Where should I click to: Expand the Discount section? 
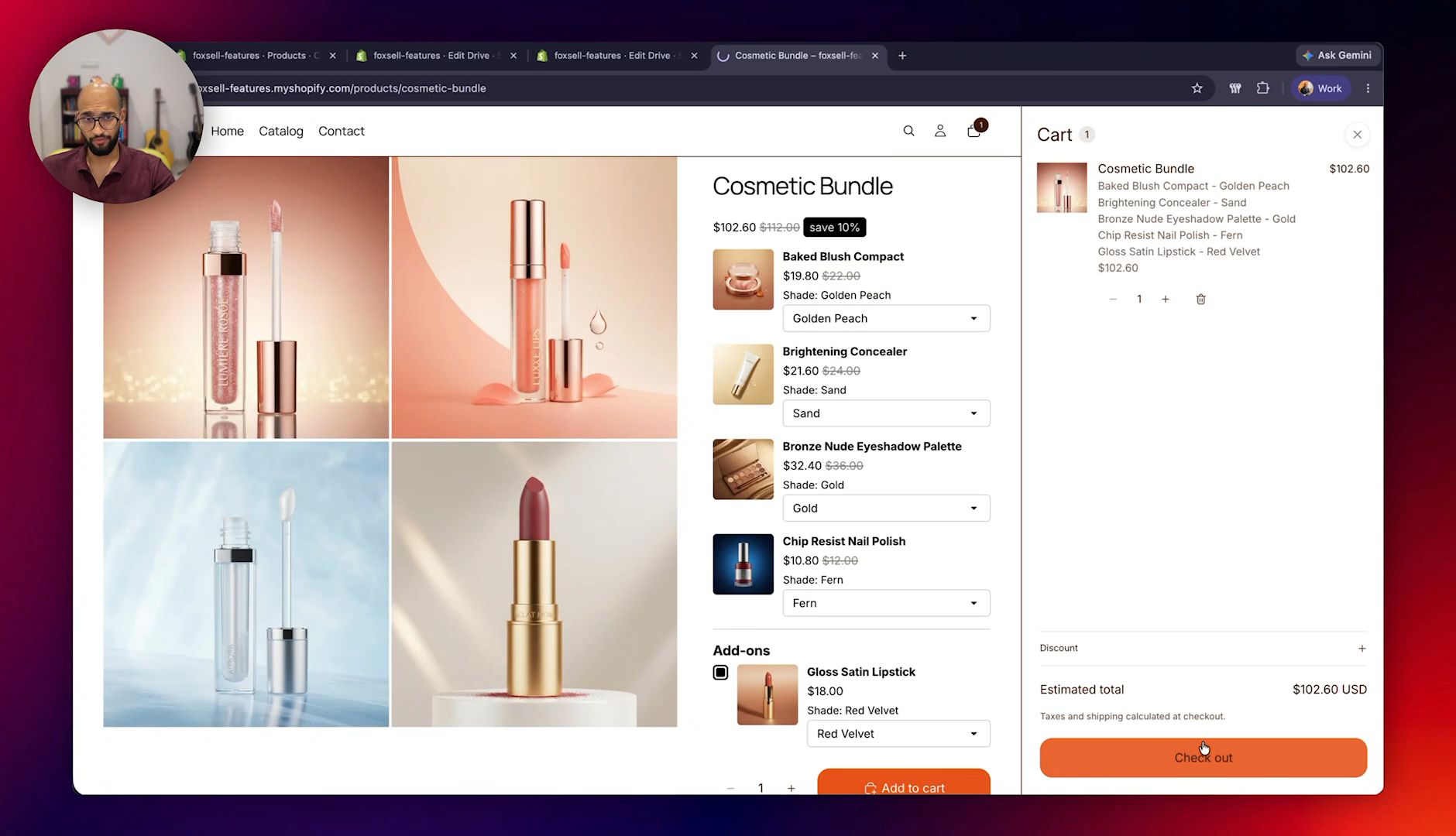tap(1203, 648)
